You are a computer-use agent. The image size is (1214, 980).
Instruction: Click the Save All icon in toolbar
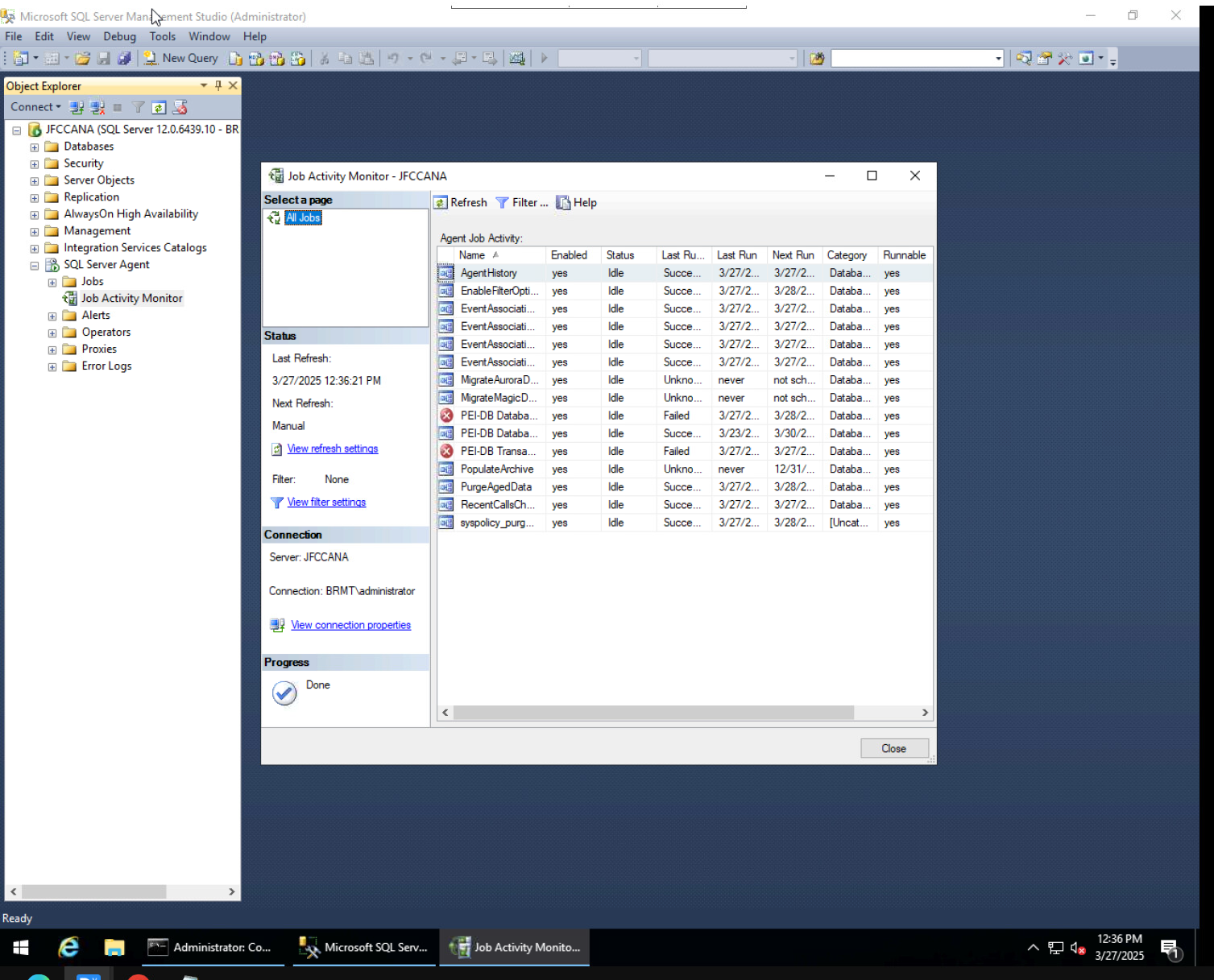tap(124, 58)
